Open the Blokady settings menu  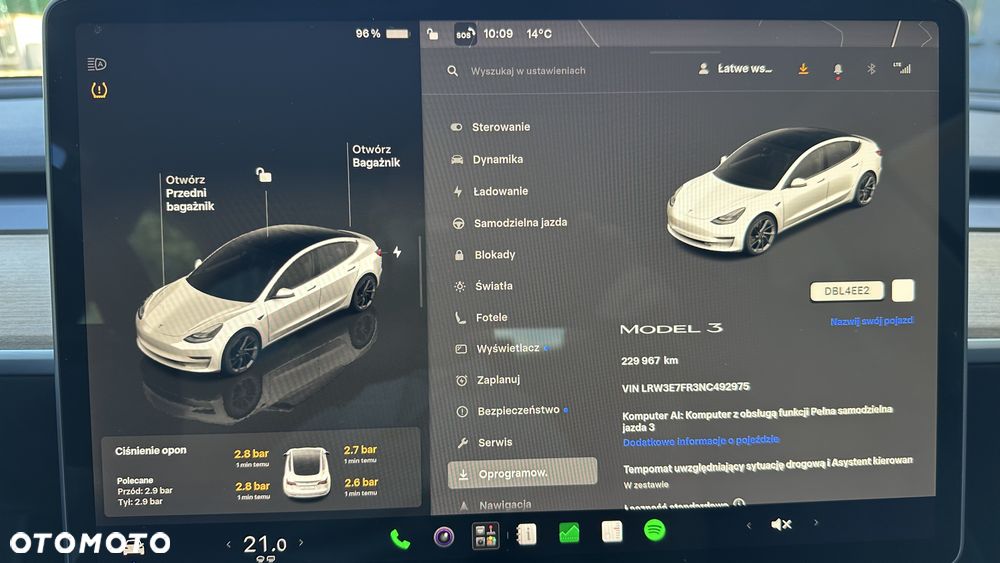click(485, 255)
